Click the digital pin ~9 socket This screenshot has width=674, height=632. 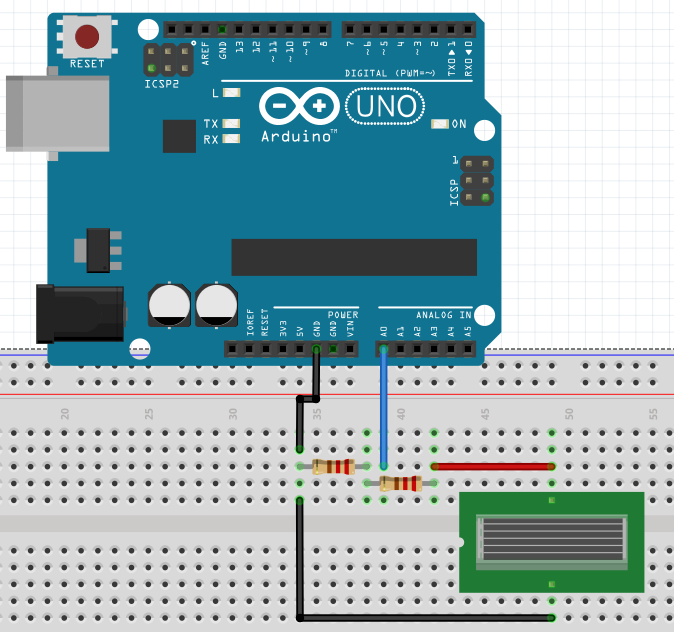click(x=306, y=30)
